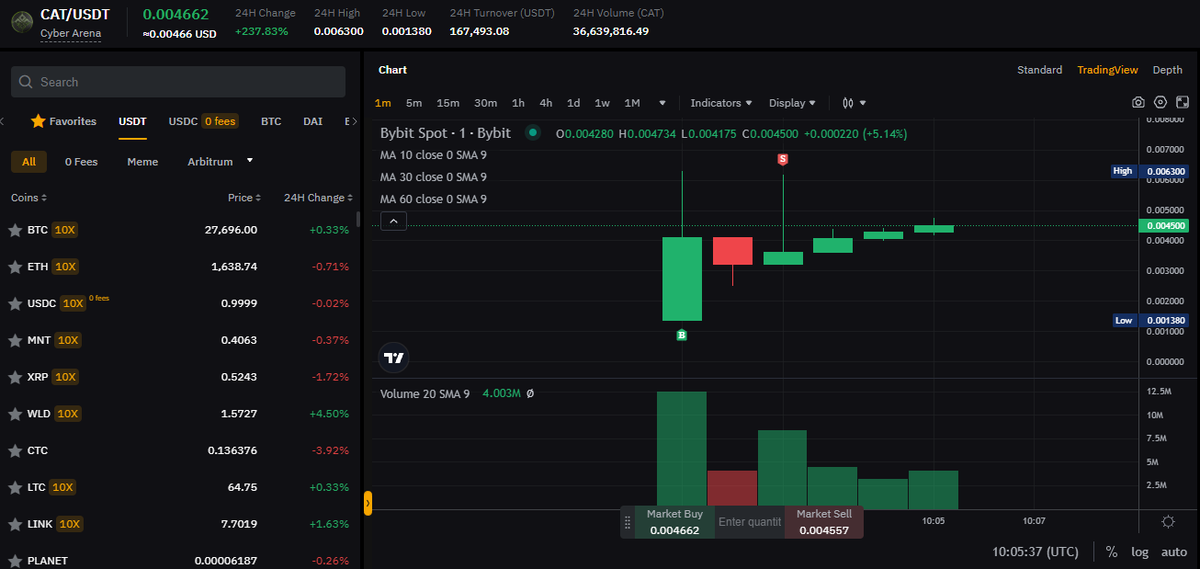The image size is (1200, 569).
Task: Switch chart to Depth view
Action: (1167, 70)
